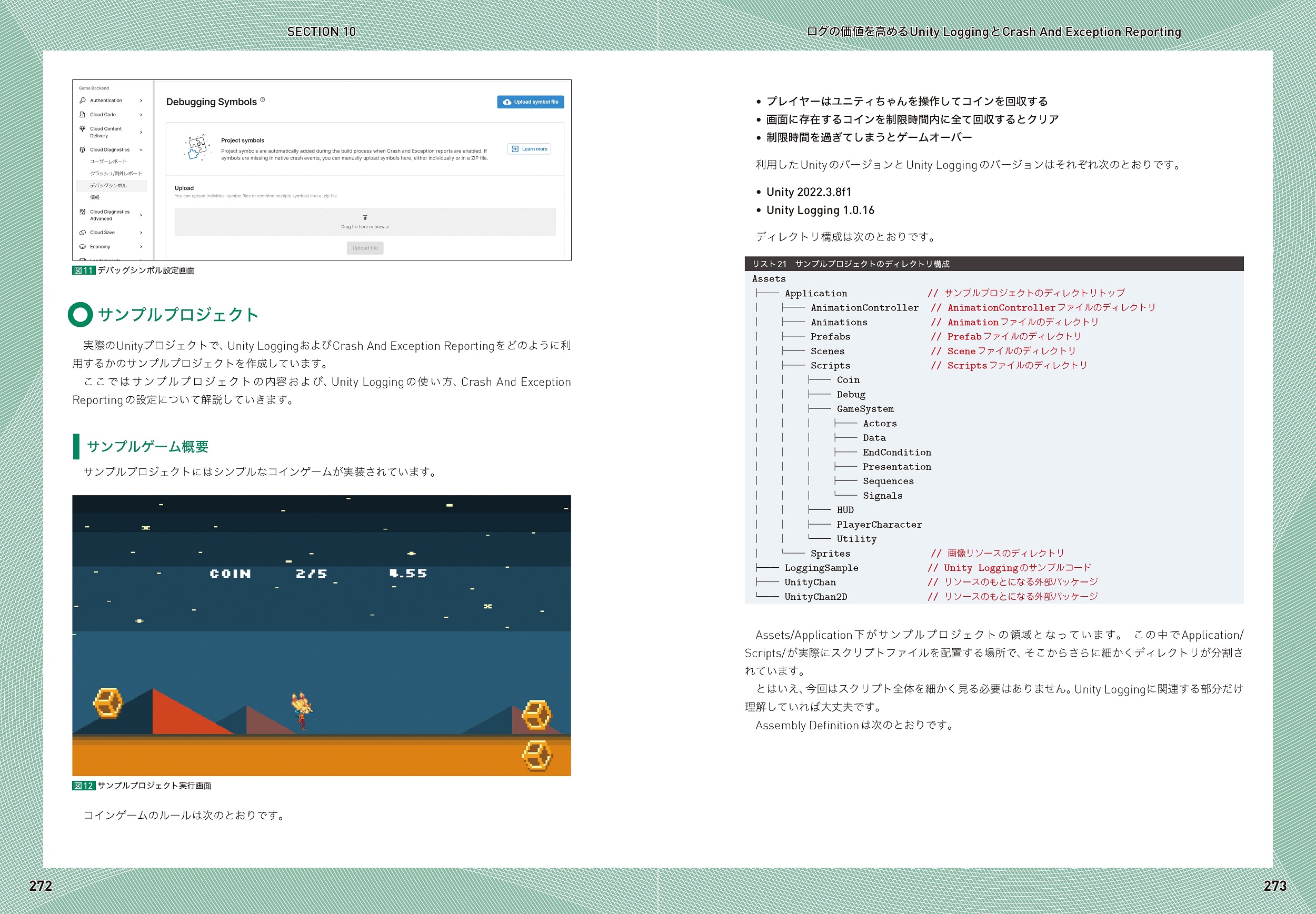Expand the Cloud Save section chevron
This screenshot has width=1316, height=914.
coord(141,233)
